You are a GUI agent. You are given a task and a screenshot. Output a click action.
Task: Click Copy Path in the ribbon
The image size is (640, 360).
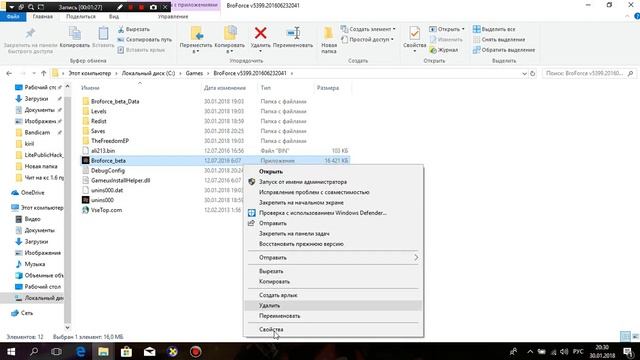[x=144, y=40]
